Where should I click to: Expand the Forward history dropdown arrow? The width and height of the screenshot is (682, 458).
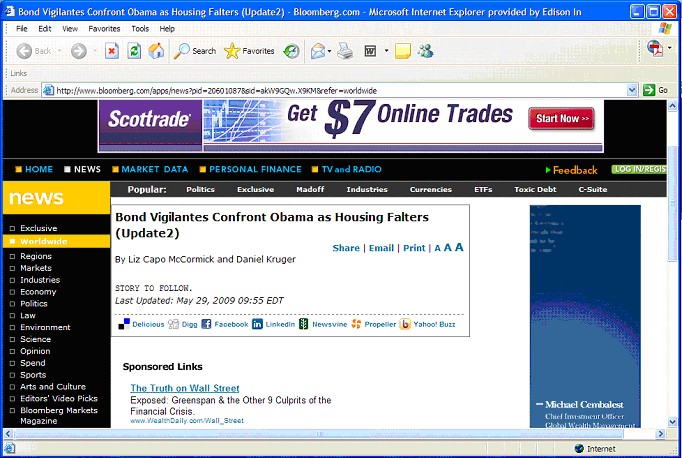point(95,51)
